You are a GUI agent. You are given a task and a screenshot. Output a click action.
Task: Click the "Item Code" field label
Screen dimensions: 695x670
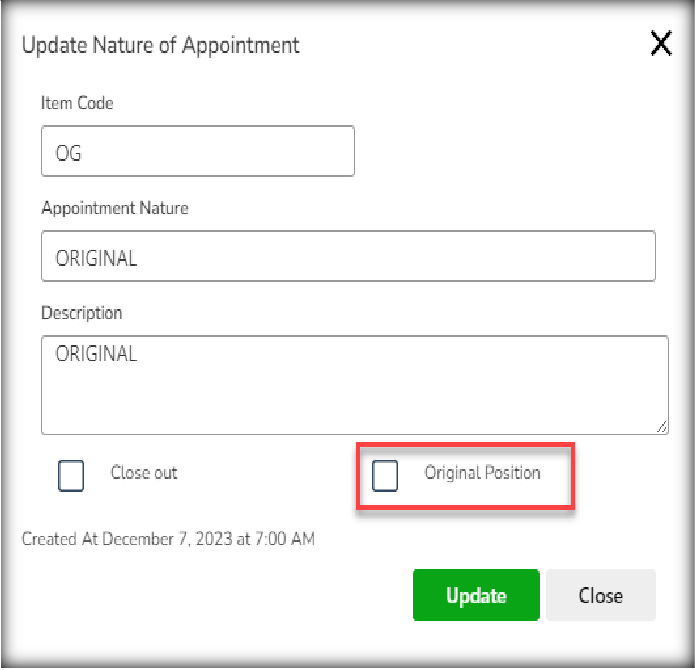tap(77, 103)
